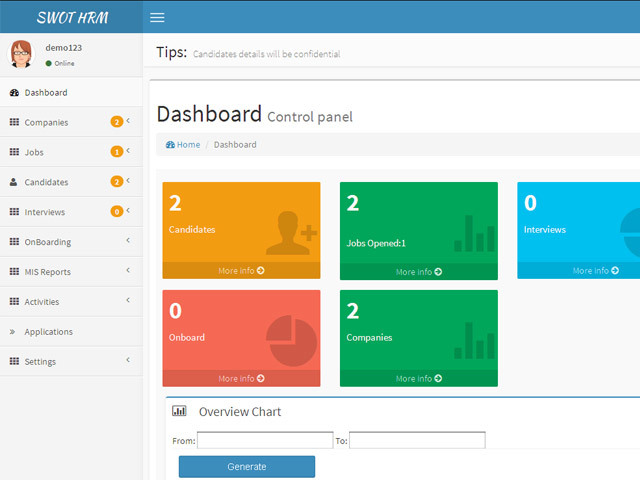Open the Candidates menu item
This screenshot has height=480, width=640.
(71, 182)
